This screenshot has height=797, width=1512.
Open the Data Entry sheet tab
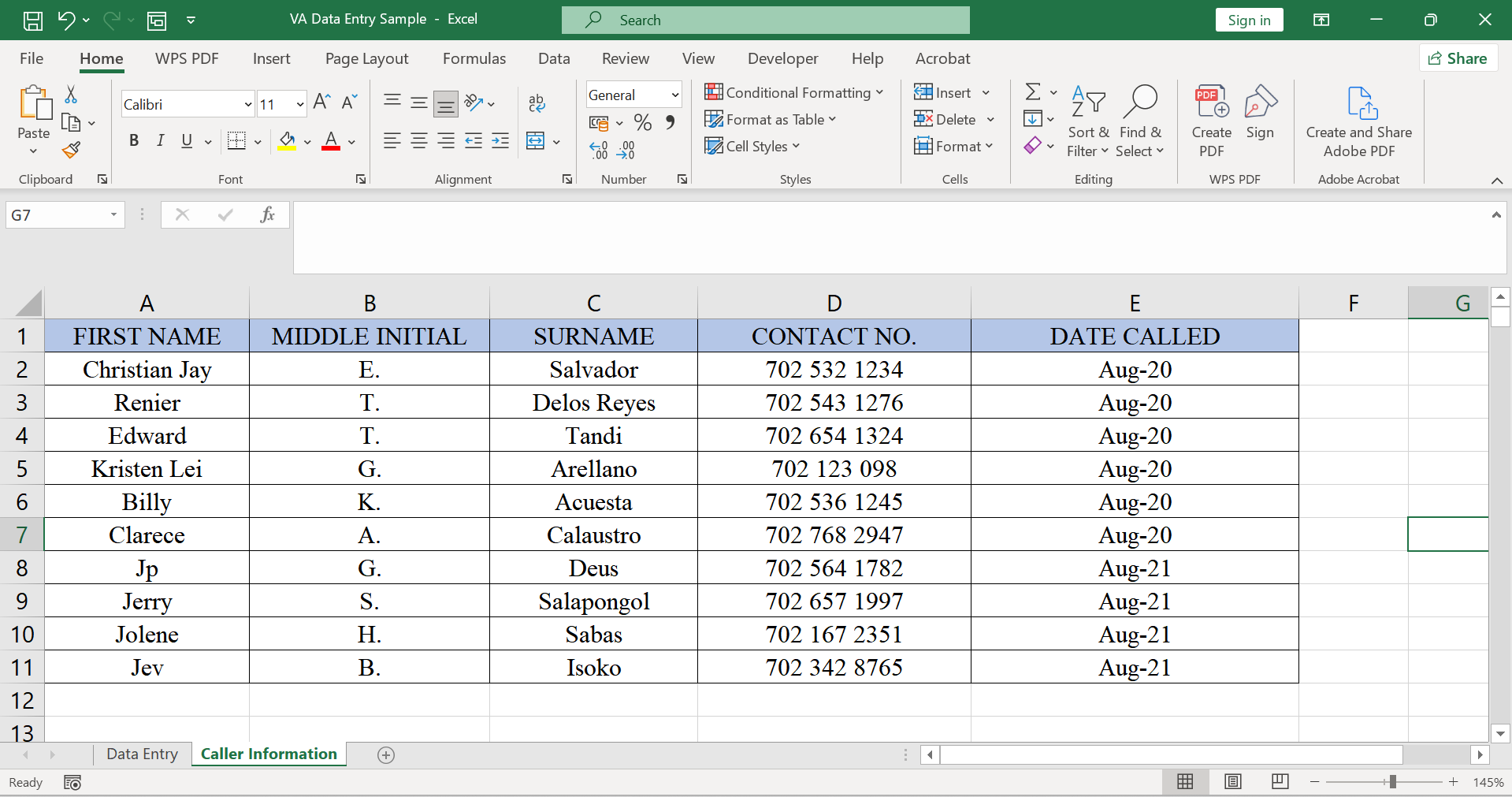click(x=142, y=754)
